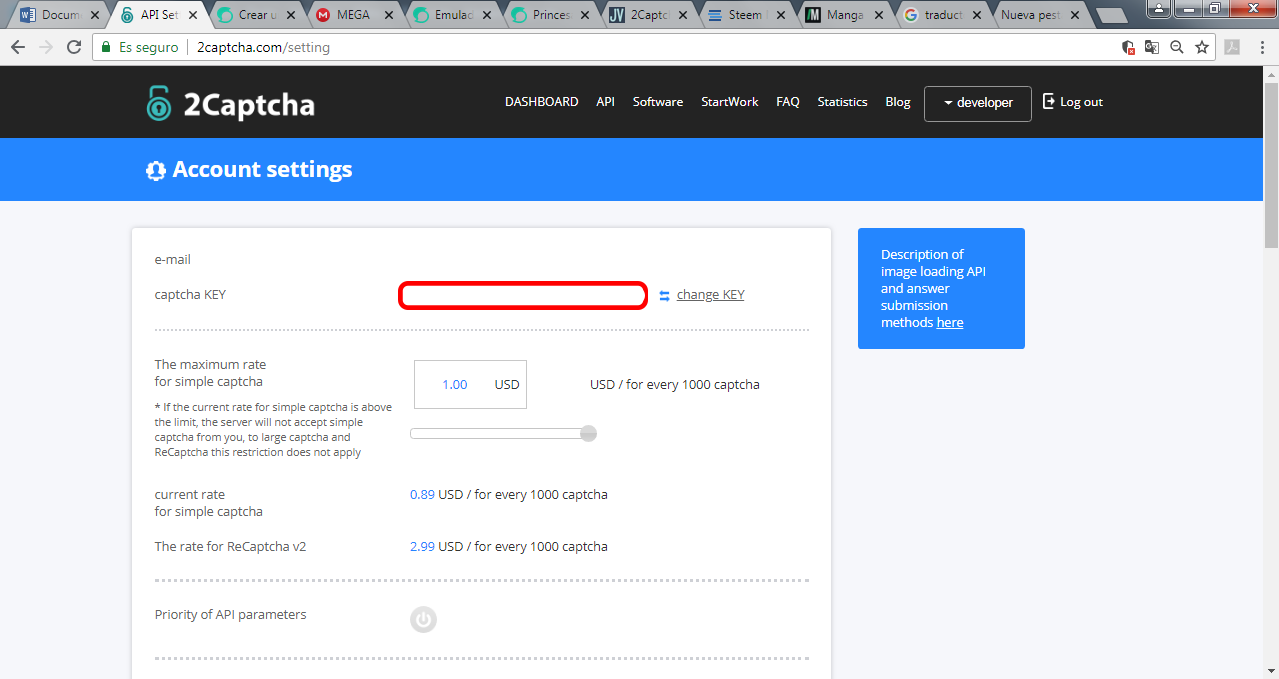Click the PDF extension icon
The image size is (1279, 679).
(1233, 47)
